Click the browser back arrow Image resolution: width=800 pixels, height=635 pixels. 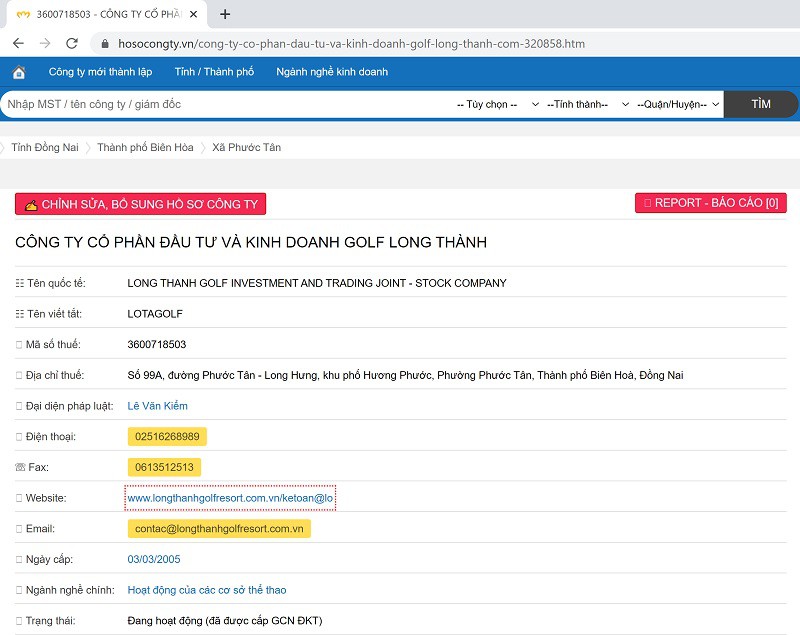coord(18,44)
